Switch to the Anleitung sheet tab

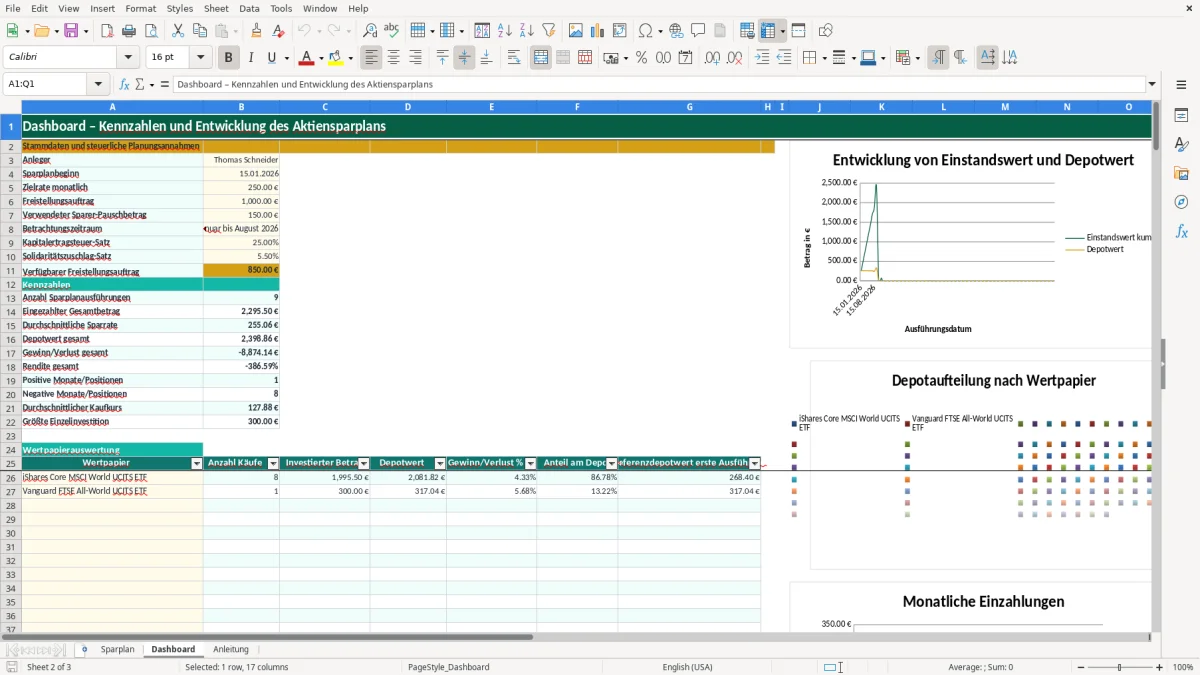(231, 649)
